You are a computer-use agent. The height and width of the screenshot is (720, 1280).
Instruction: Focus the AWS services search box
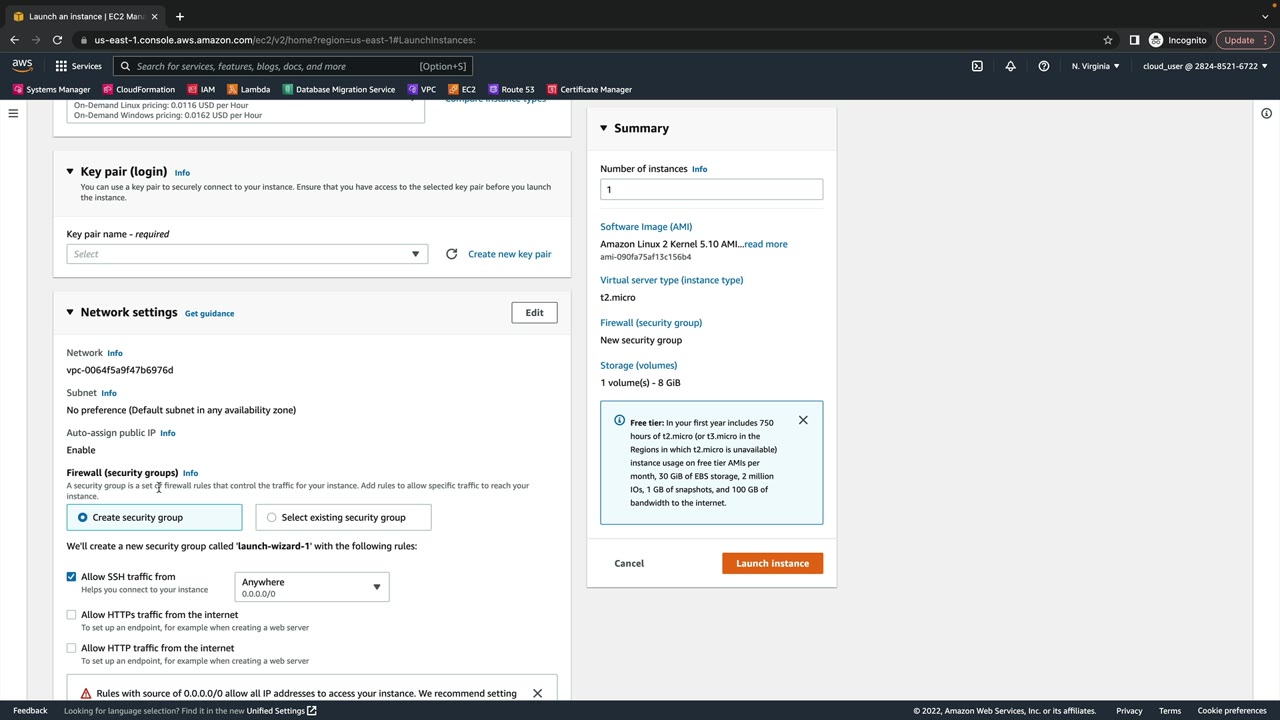(292, 66)
